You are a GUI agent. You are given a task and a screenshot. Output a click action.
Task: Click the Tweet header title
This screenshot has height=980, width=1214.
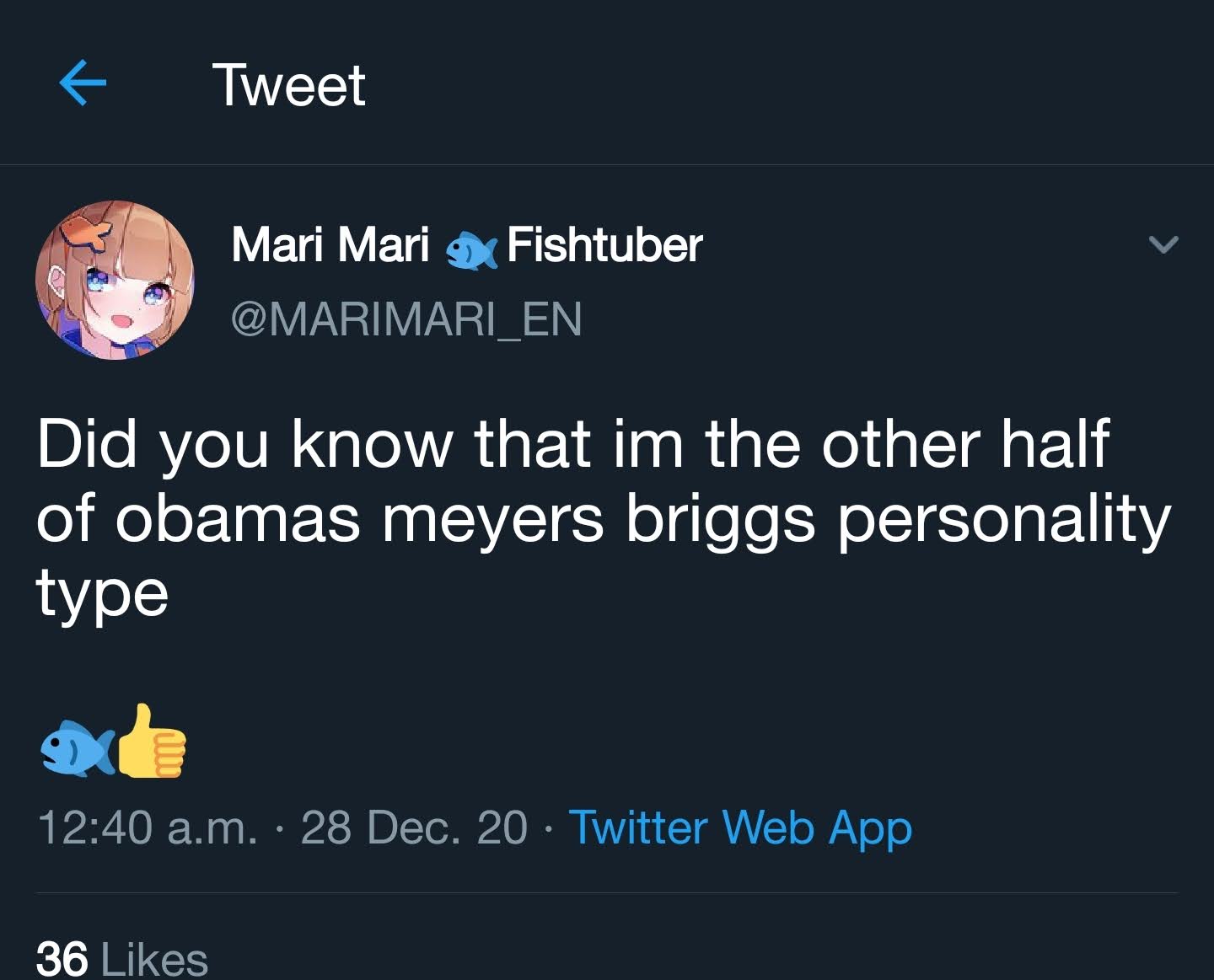pos(289,85)
